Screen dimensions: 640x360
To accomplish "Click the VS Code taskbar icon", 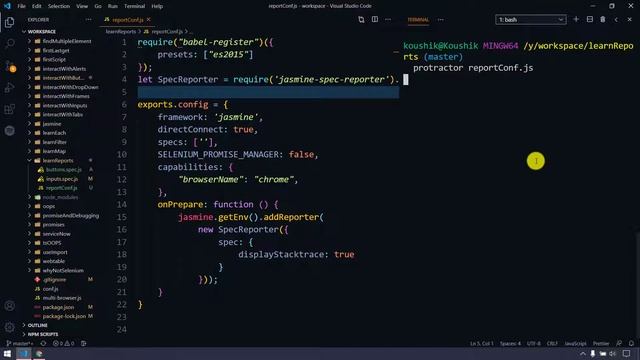I will point(23,353).
